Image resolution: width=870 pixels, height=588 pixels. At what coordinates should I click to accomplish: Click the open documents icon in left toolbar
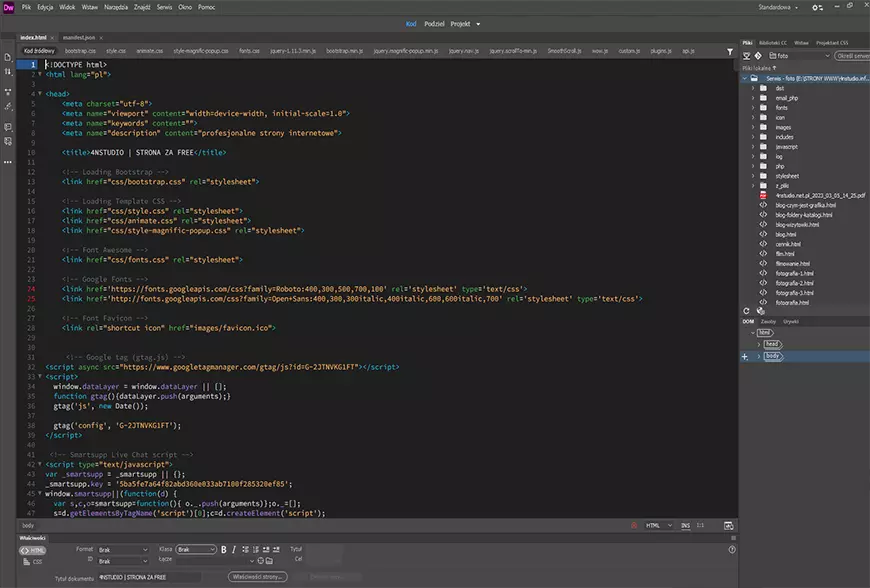coord(8,57)
